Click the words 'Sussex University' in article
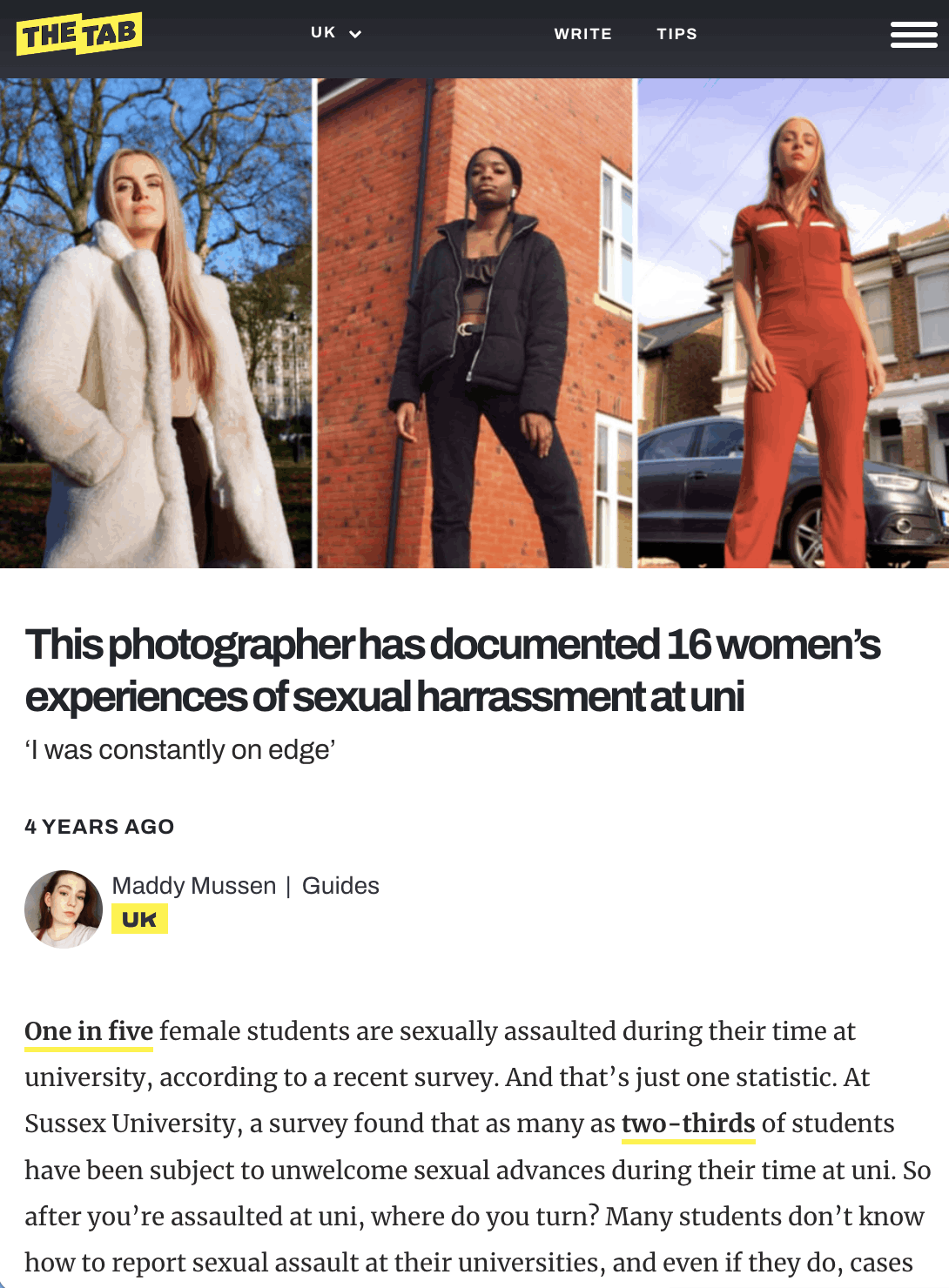The height and width of the screenshot is (1288, 949). (130, 1124)
